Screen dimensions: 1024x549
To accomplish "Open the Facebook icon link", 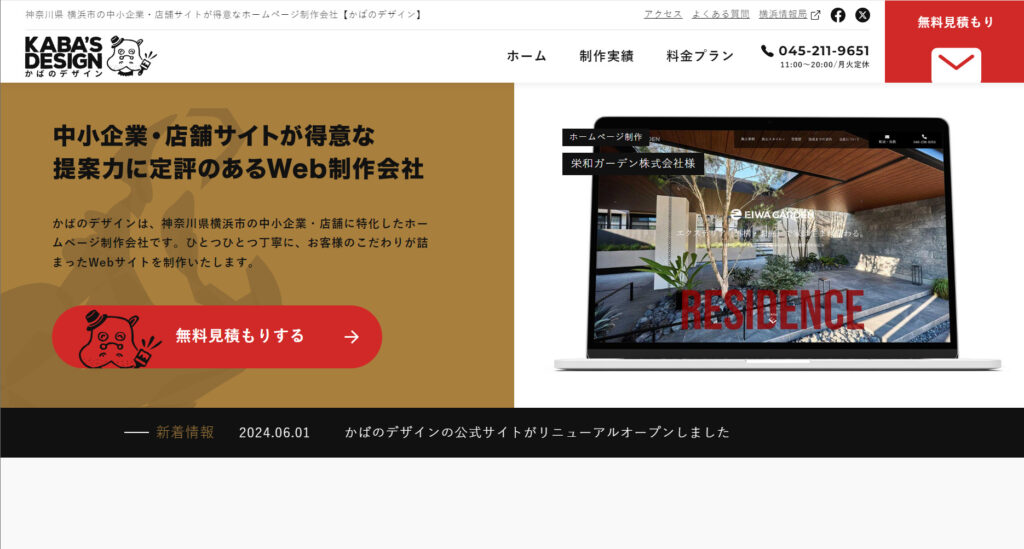I will point(838,15).
